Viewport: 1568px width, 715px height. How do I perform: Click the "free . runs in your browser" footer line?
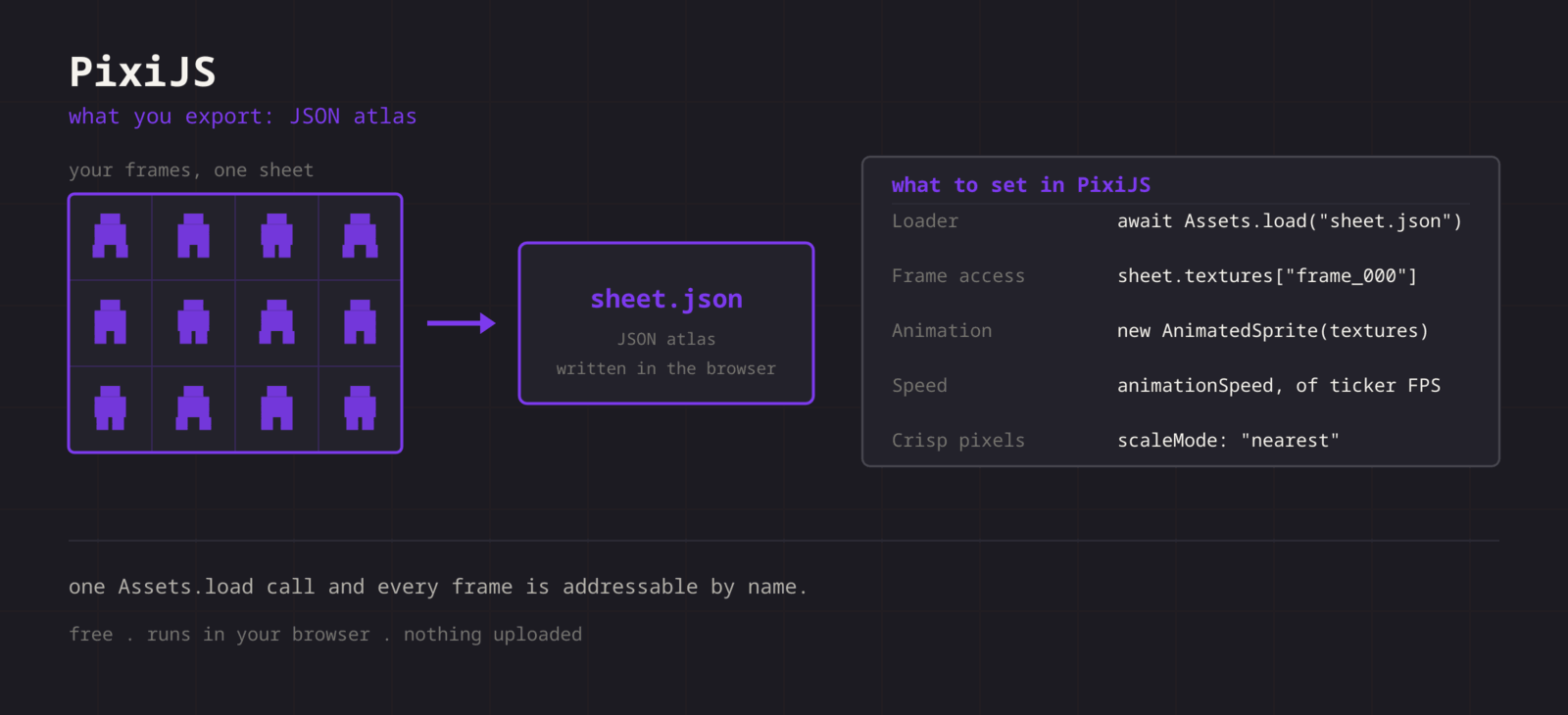click(x=325, y=635)
